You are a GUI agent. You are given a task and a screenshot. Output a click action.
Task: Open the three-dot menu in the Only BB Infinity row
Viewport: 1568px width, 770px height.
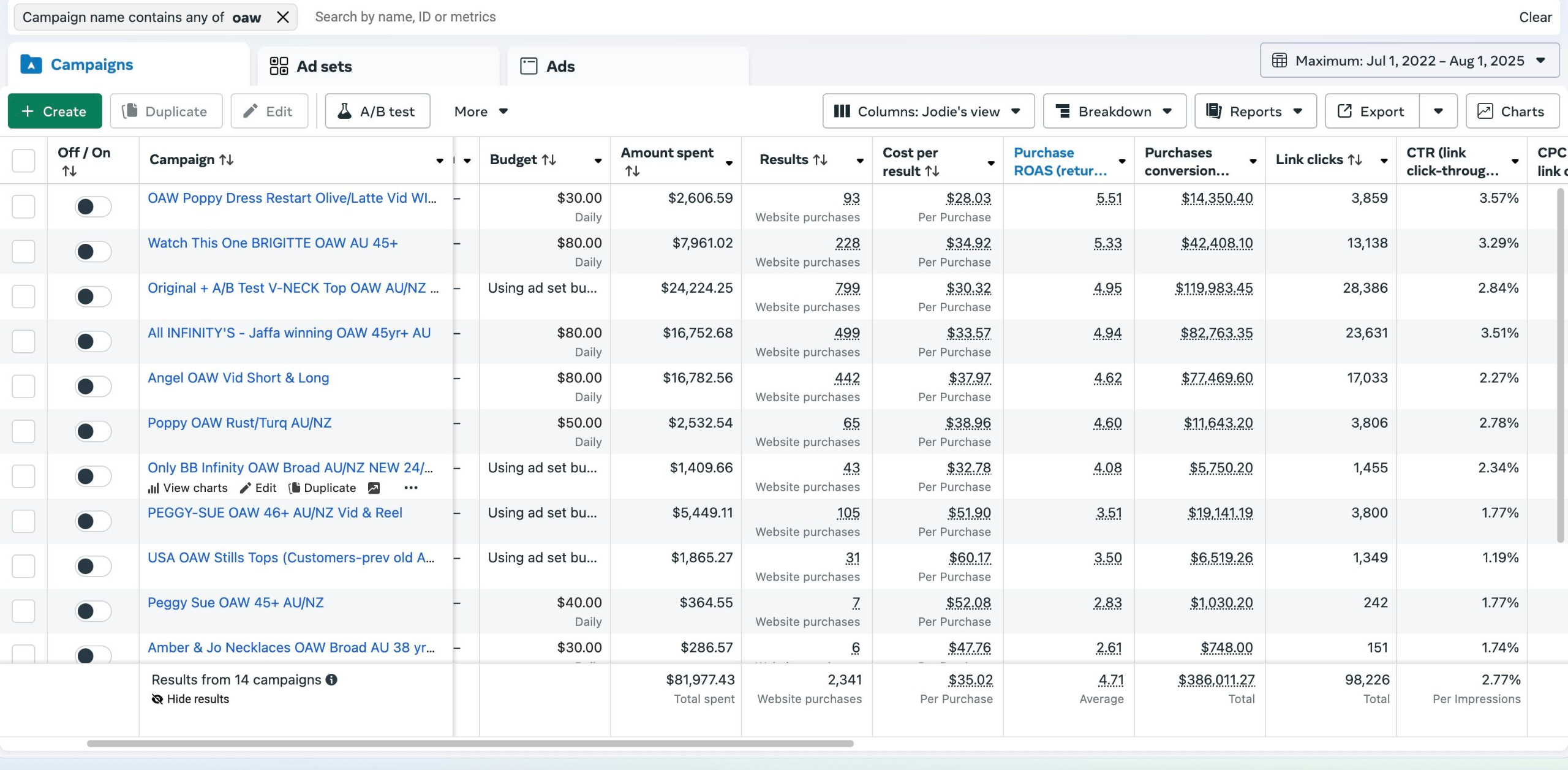click(411, 488)
